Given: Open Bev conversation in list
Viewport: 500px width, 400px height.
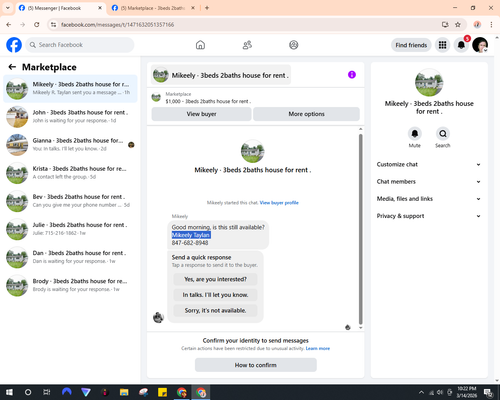Looking at the screenshot, I should tap(70, 201).
